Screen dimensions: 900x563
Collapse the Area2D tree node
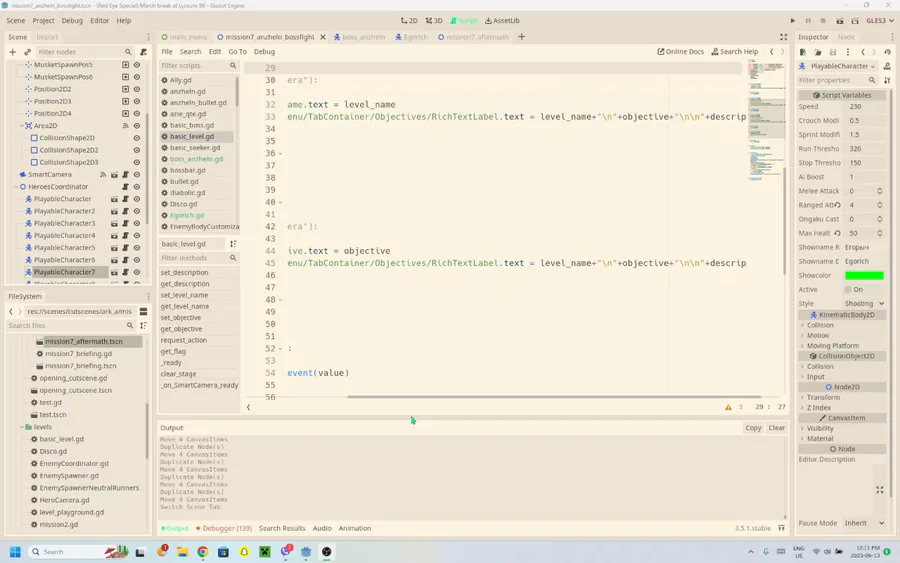(x=21, y=126)
